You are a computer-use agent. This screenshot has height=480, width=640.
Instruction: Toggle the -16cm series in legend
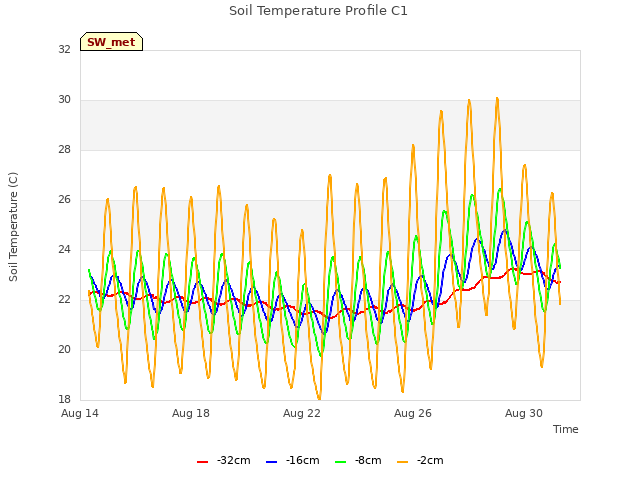pos(292,460)
